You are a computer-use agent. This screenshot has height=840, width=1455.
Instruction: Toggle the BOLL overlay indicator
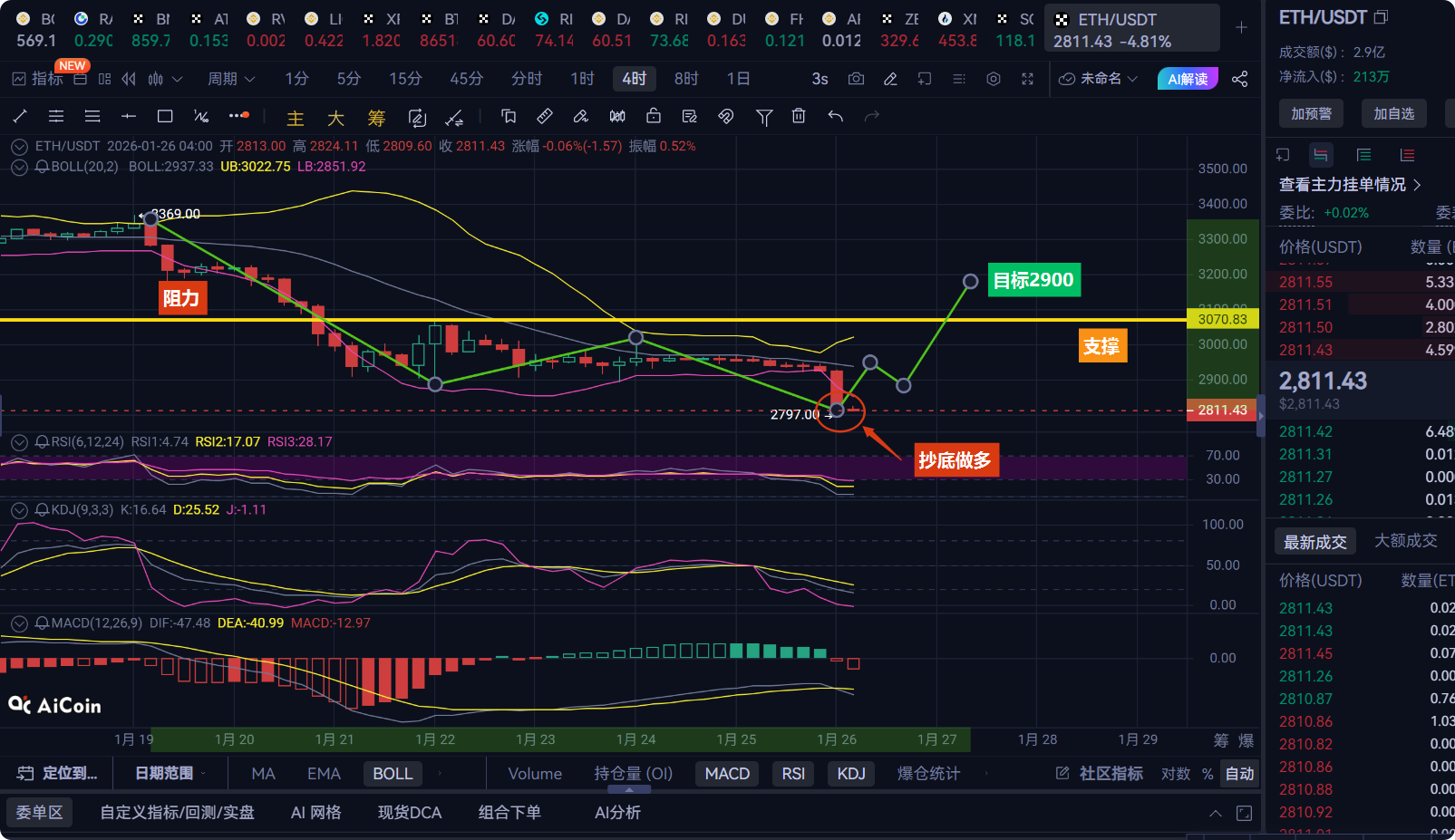[393, 774]
